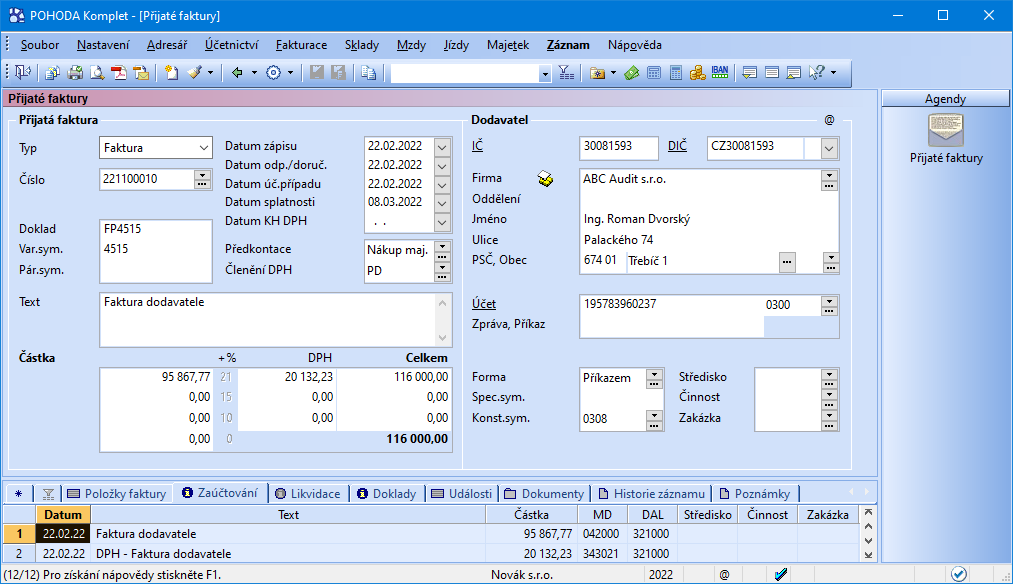
Task: Open dropdown arrow next to gear icon
Action: [x=290, y=73]
